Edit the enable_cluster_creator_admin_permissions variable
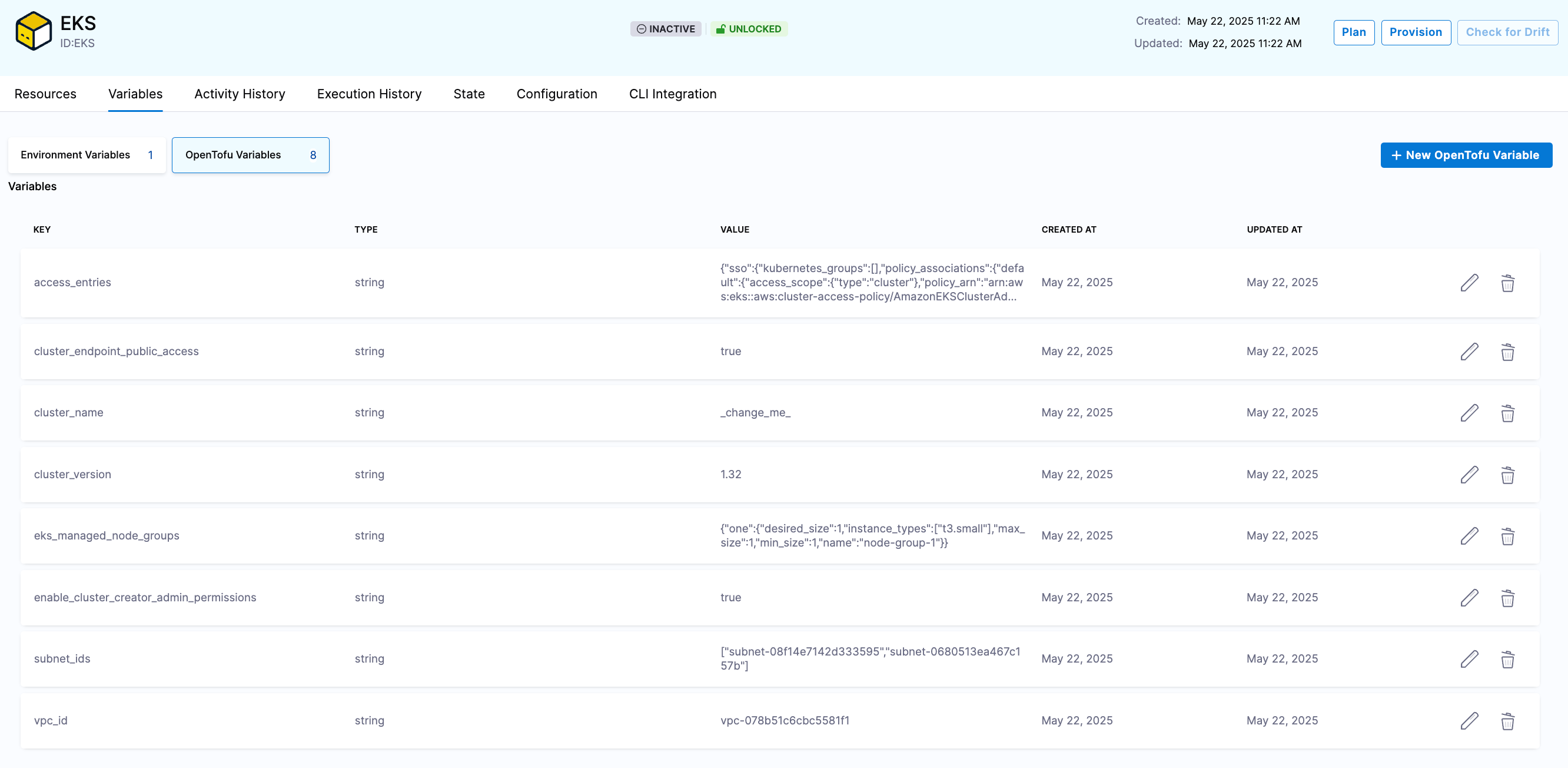The height and width of the screenshot is (768, 1568). tap(1469, 597)
